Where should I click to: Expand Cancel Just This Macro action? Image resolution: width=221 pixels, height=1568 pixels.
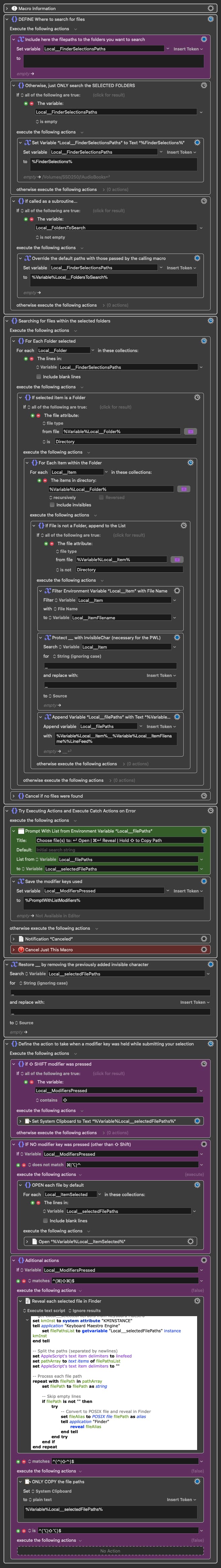[13, 949]
